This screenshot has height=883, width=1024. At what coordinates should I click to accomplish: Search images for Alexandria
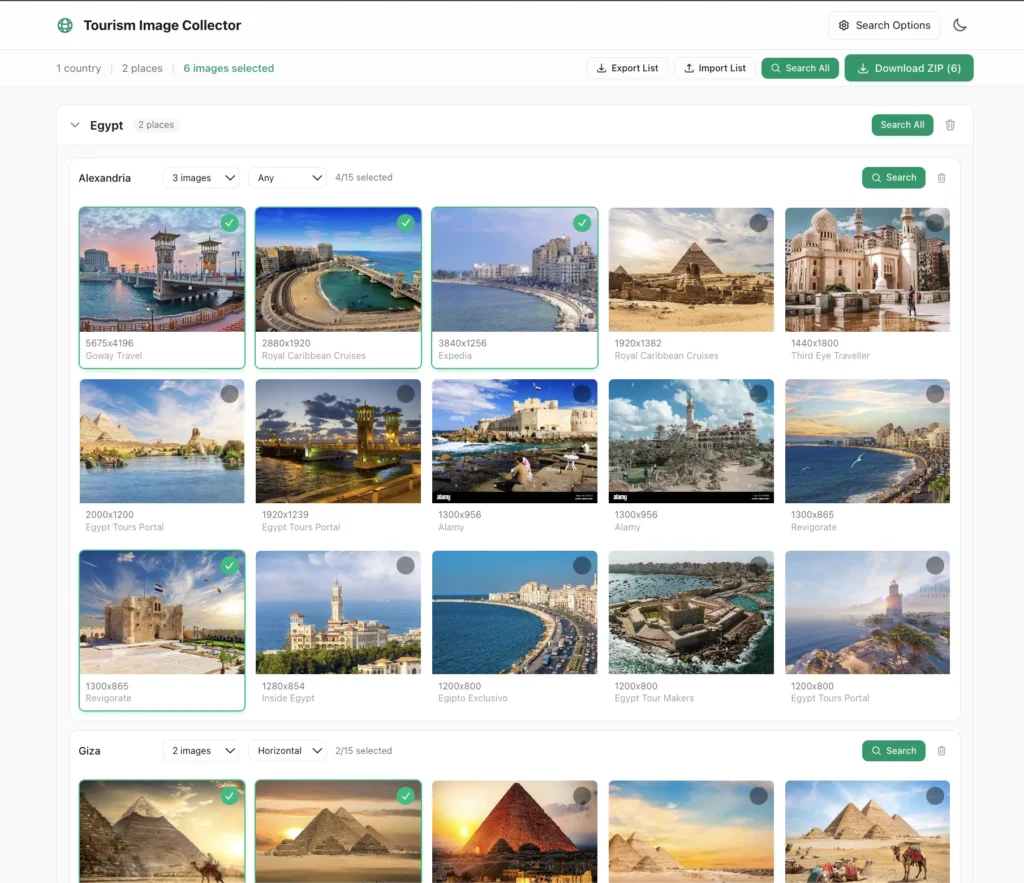(893, 178)
